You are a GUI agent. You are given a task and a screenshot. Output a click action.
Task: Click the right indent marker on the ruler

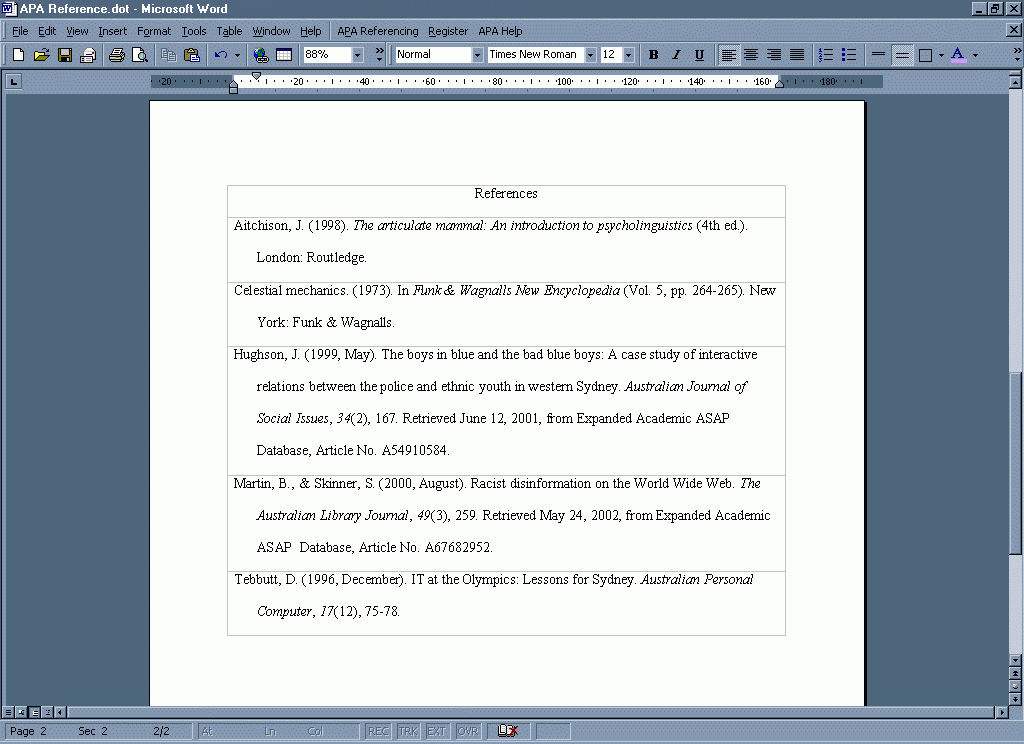pos(779,83)
